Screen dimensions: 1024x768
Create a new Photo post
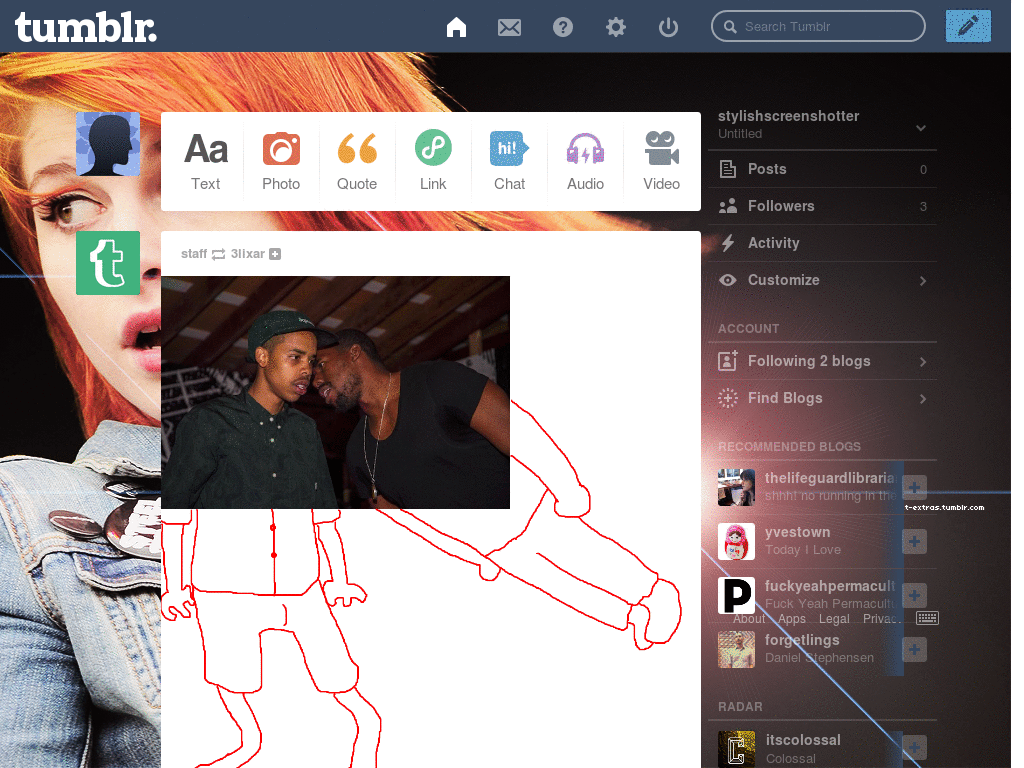(x=281, y=161)
